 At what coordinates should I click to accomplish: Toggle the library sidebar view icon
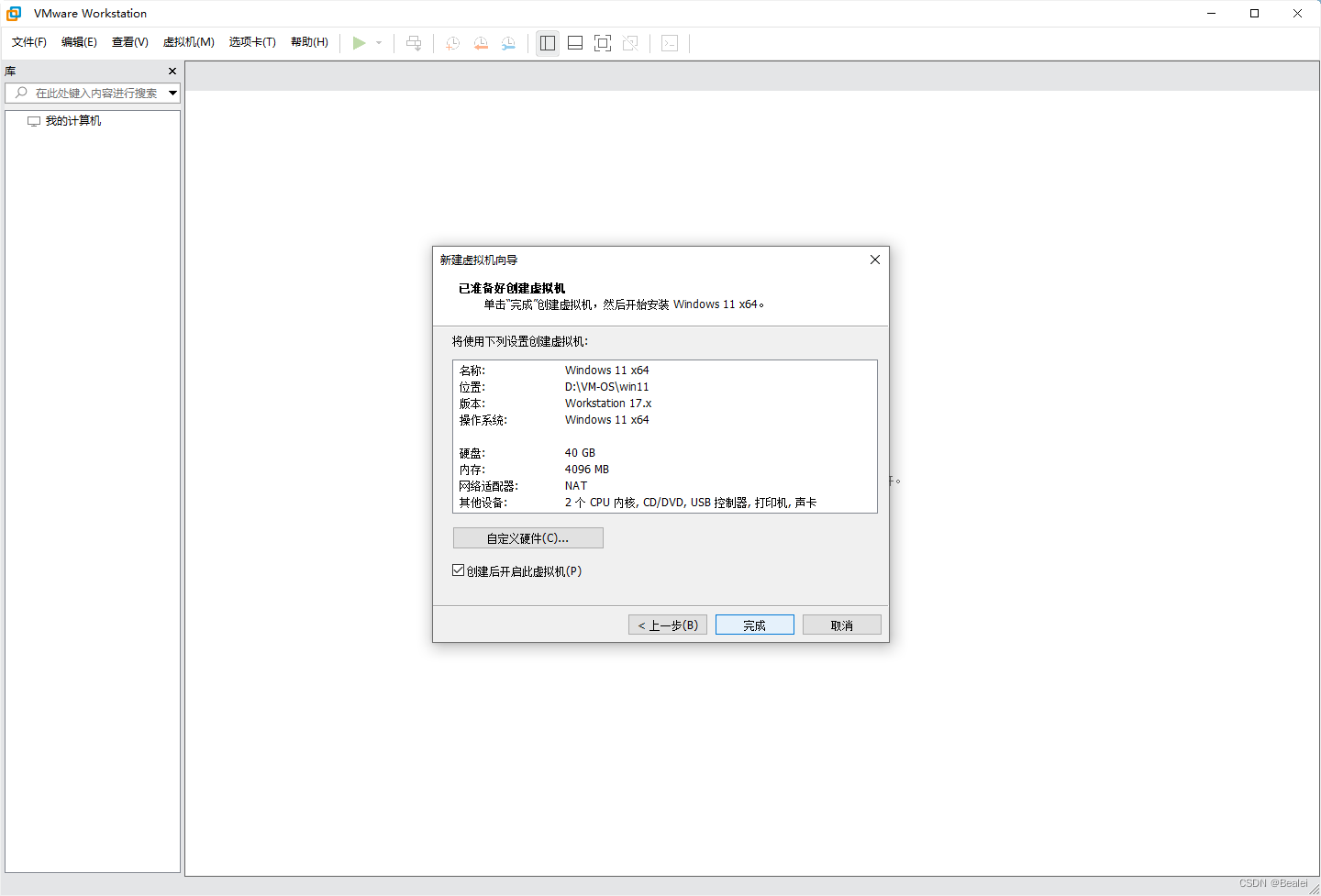click(548, 43)
